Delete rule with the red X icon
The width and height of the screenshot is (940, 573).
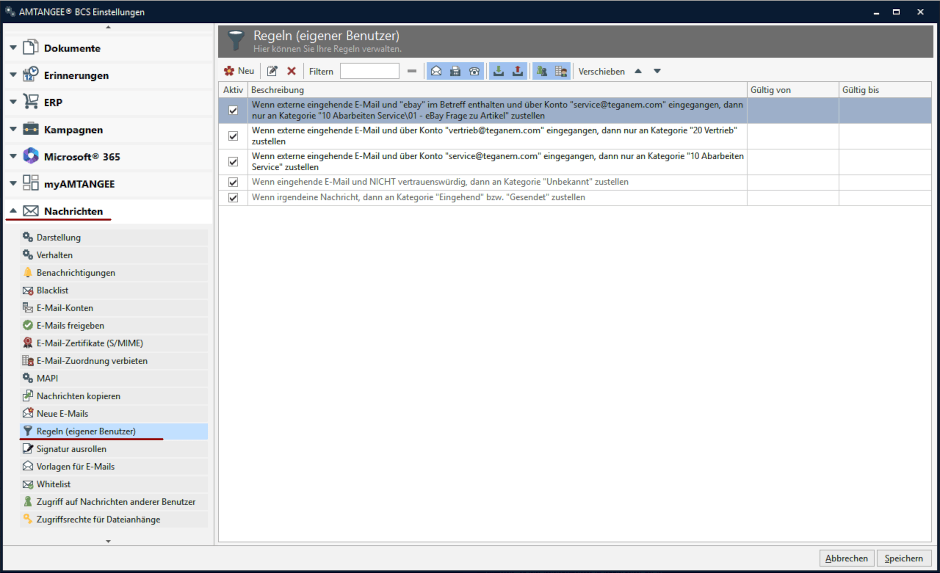point(292,71)
